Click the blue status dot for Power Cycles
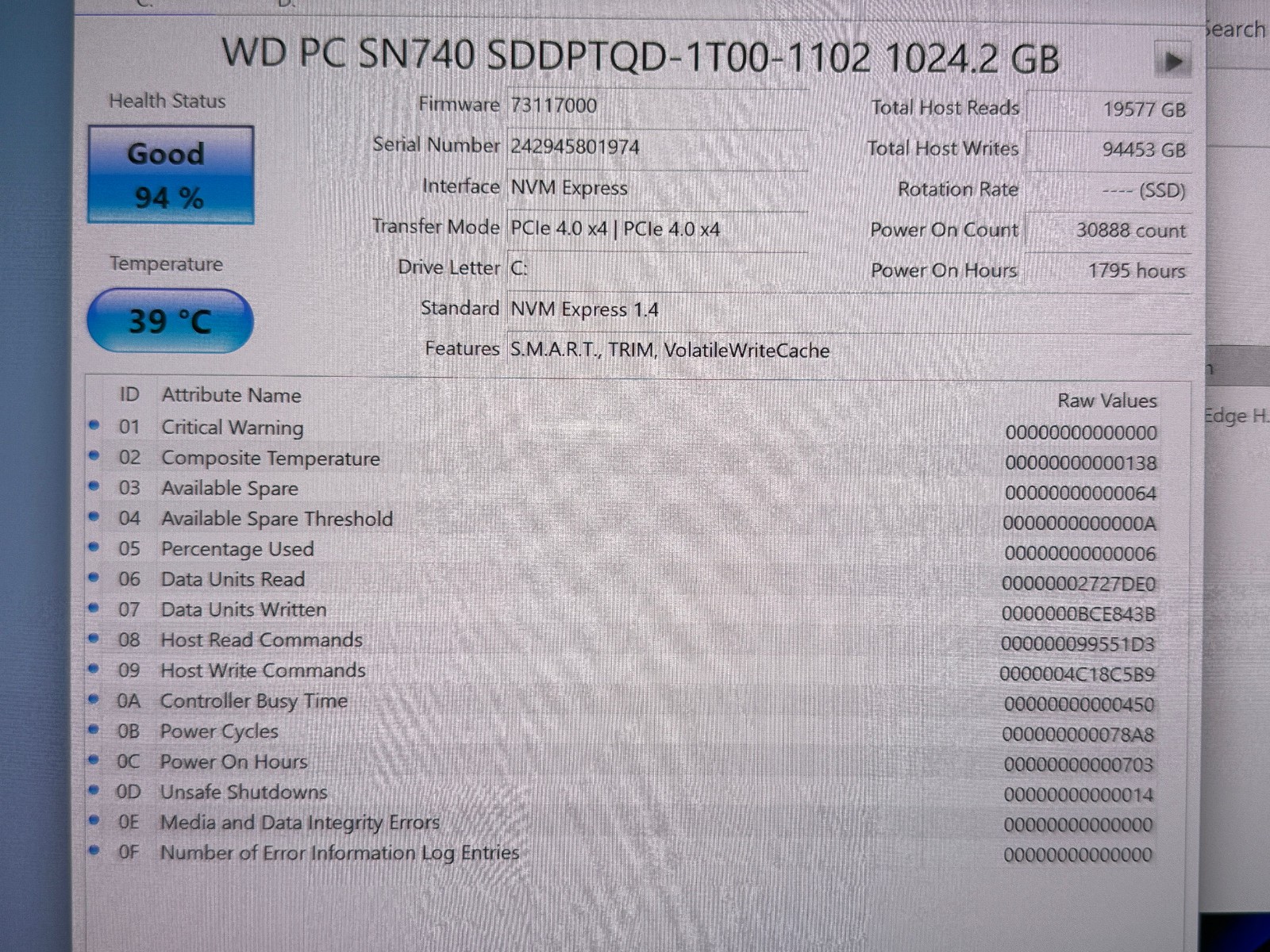This screenshot has width=1270, height=952. (94, 729)
